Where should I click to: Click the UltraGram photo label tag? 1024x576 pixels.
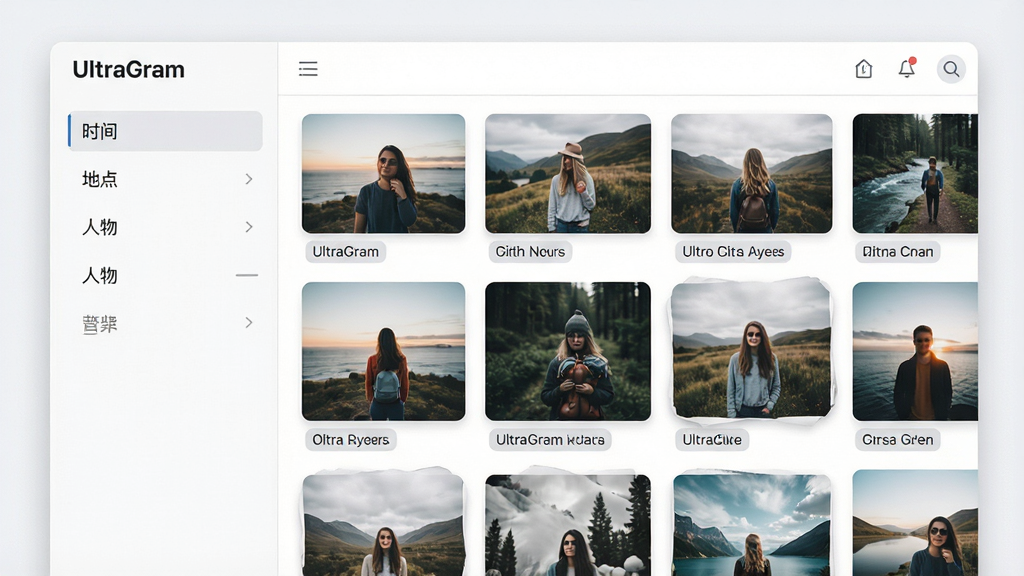pos(345,251)
